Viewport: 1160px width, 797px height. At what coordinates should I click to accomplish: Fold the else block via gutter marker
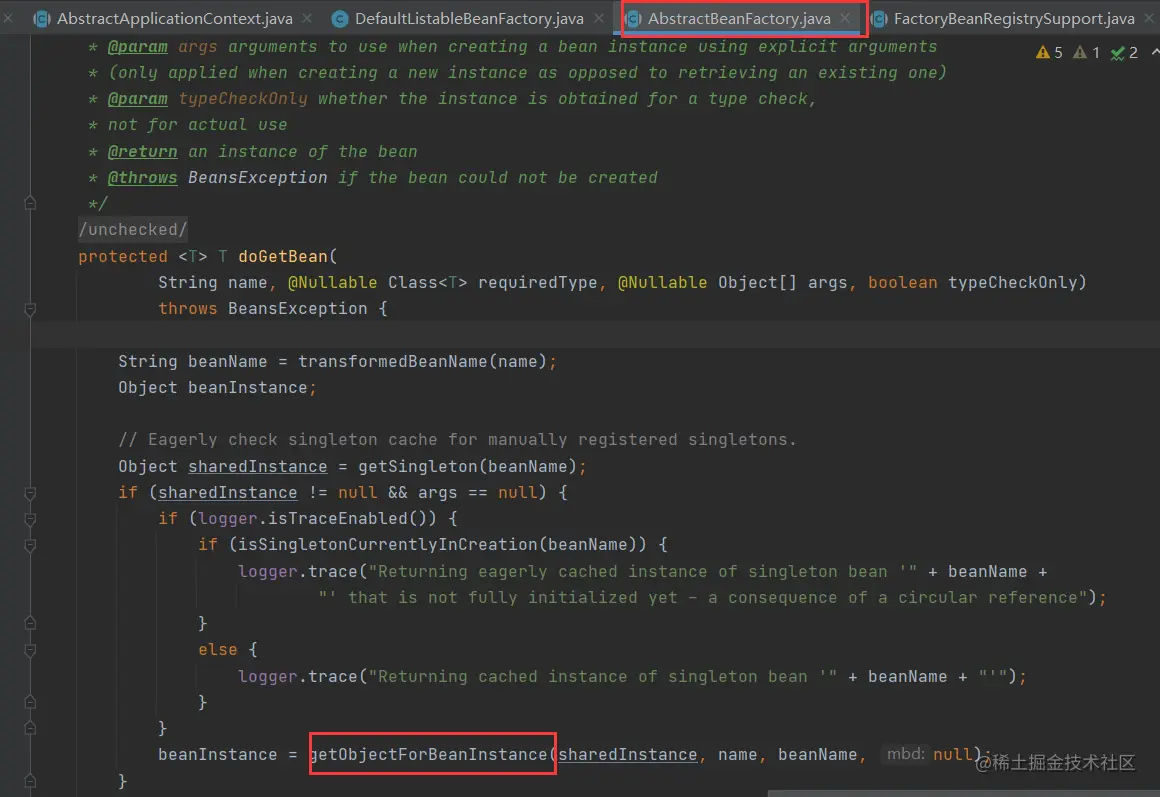[x=30, y=650]
